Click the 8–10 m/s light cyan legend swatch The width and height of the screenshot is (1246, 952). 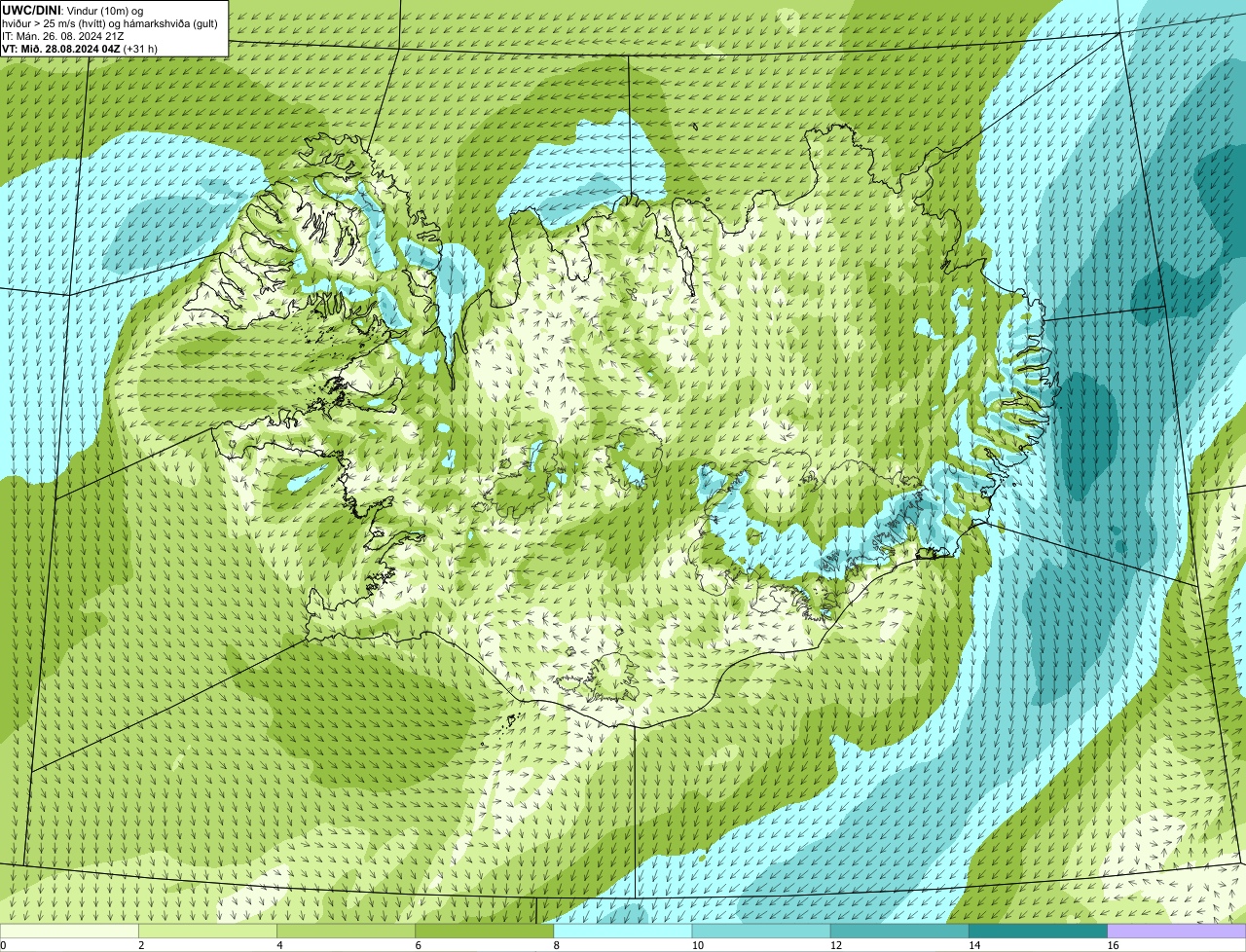pos(623,931)
